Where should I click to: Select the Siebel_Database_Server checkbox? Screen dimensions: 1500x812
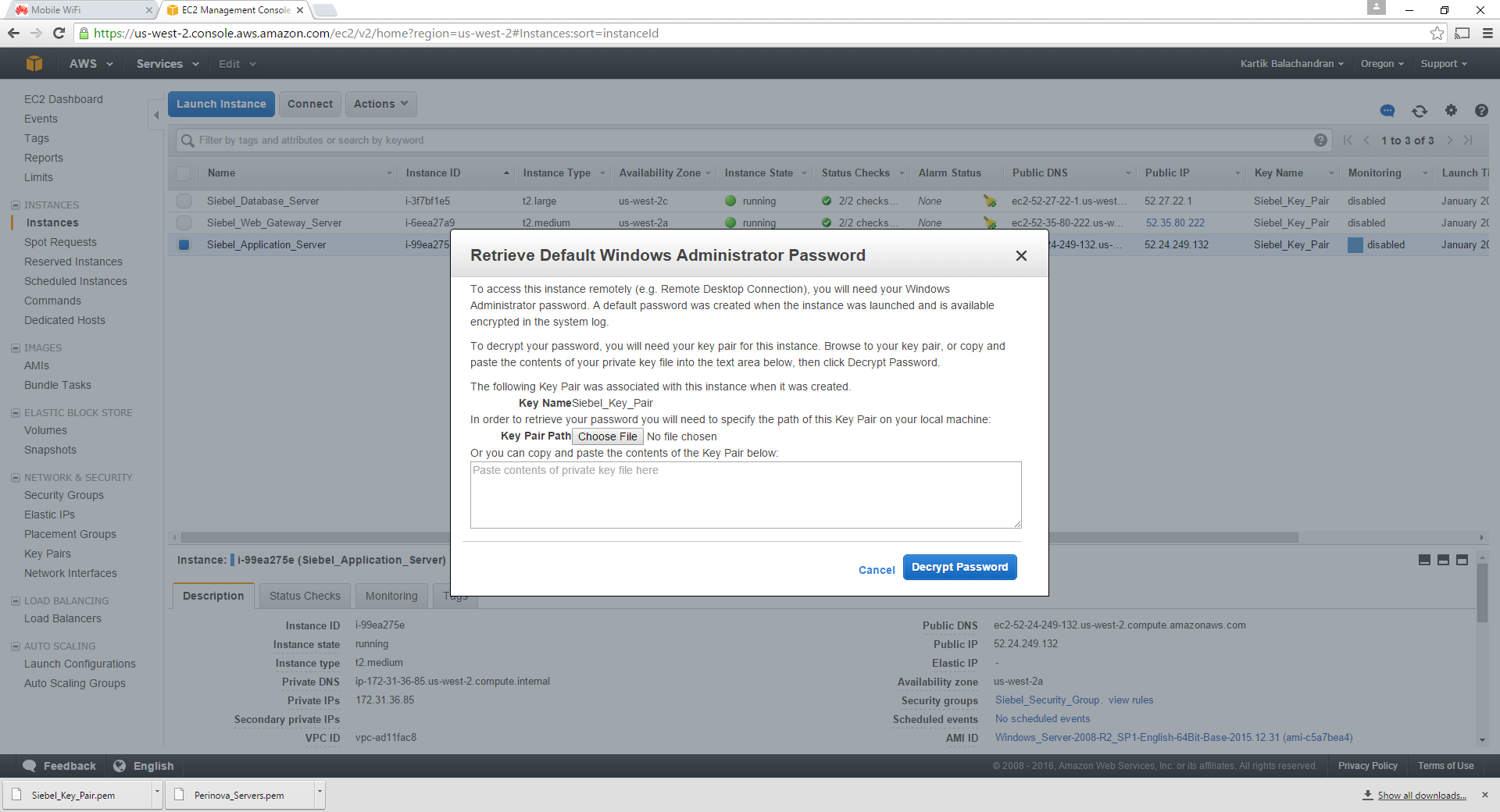click(184, 201)
